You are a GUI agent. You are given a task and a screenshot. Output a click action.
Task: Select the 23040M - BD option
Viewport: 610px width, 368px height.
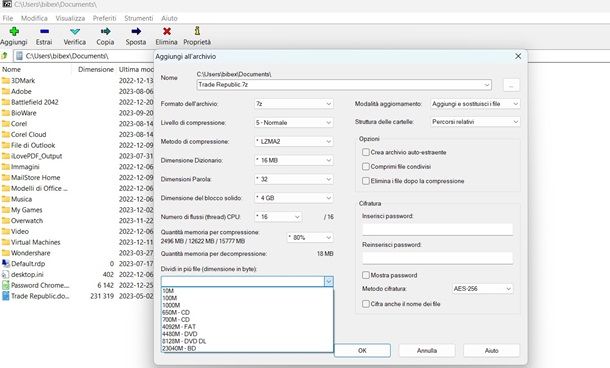point(247,348)
